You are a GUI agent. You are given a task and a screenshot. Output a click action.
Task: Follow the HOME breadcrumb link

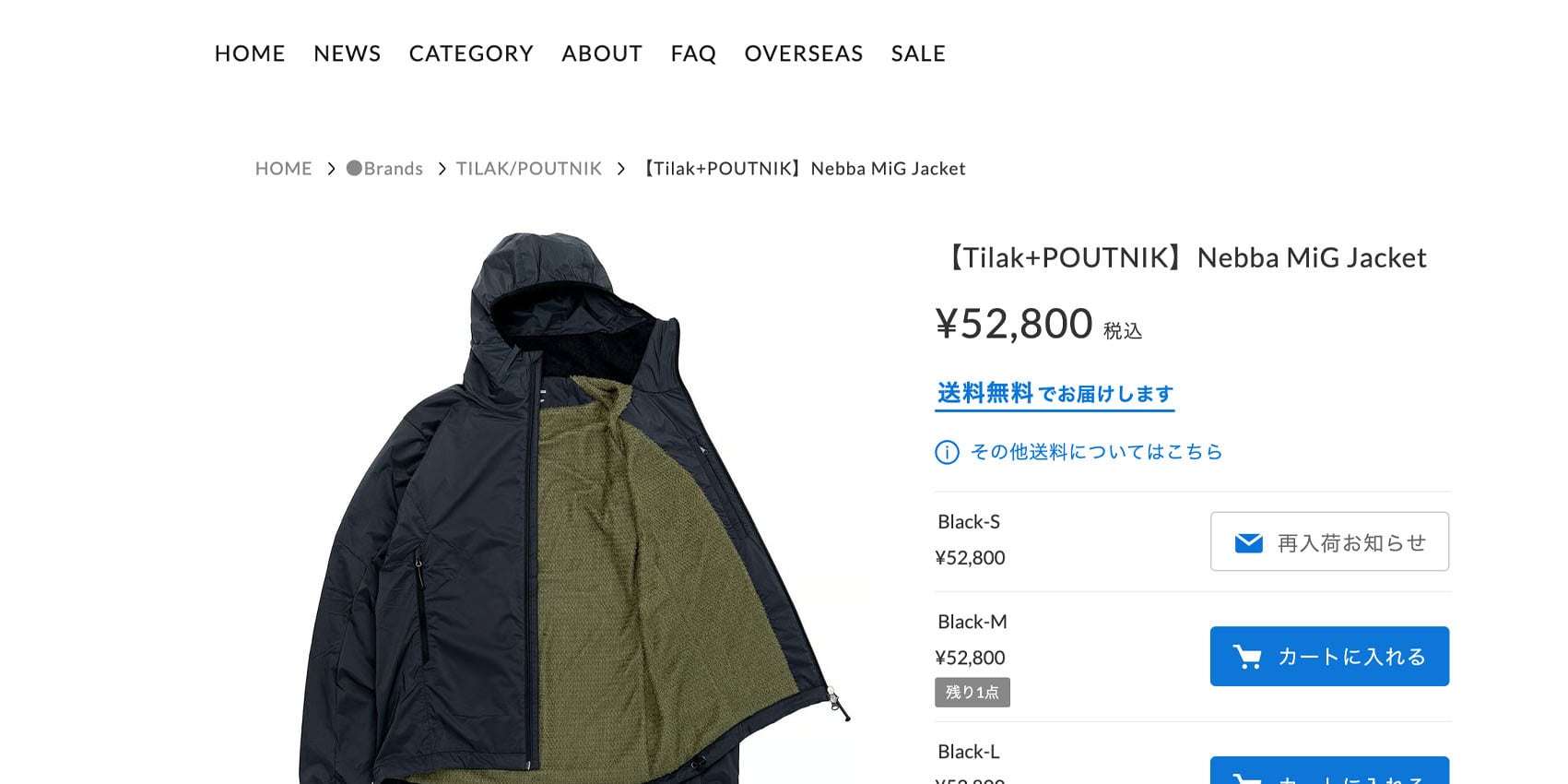coord(283,169)
